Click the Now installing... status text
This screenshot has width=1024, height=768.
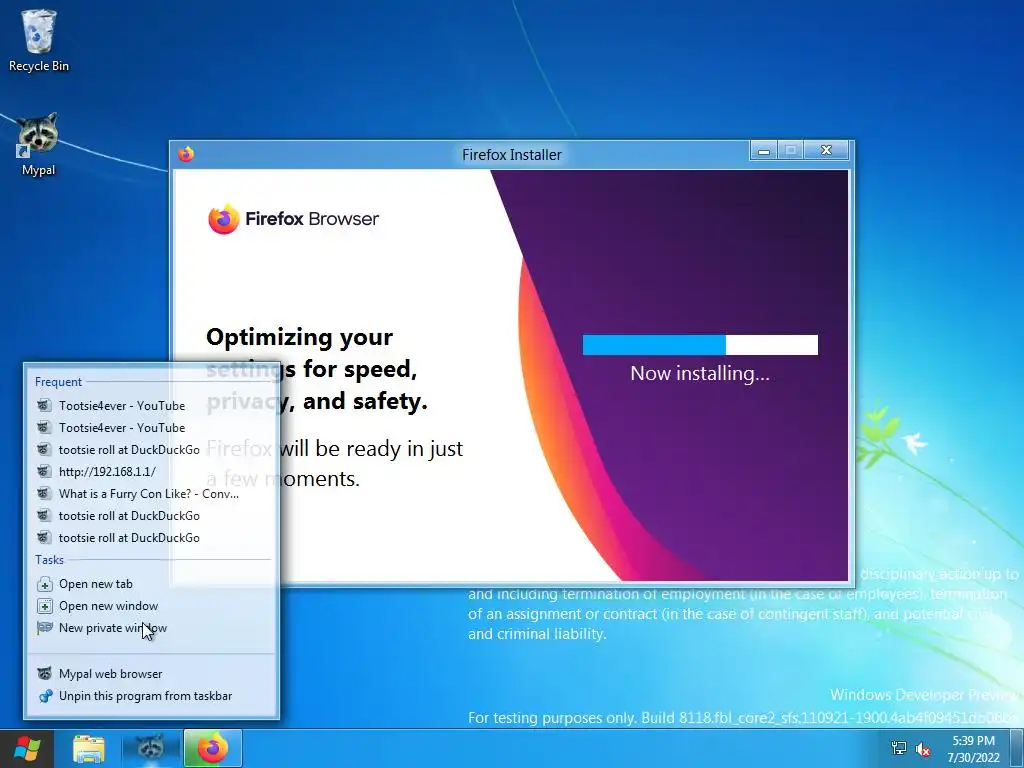point(699,374)
